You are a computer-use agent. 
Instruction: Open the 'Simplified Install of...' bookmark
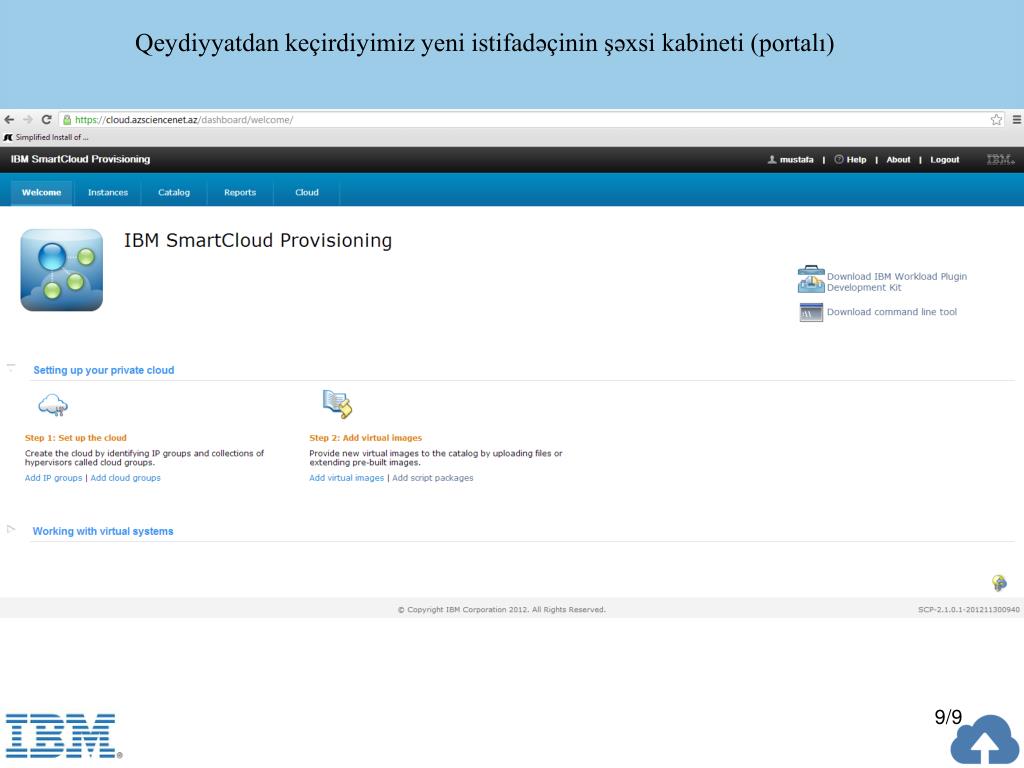(46, 137)
